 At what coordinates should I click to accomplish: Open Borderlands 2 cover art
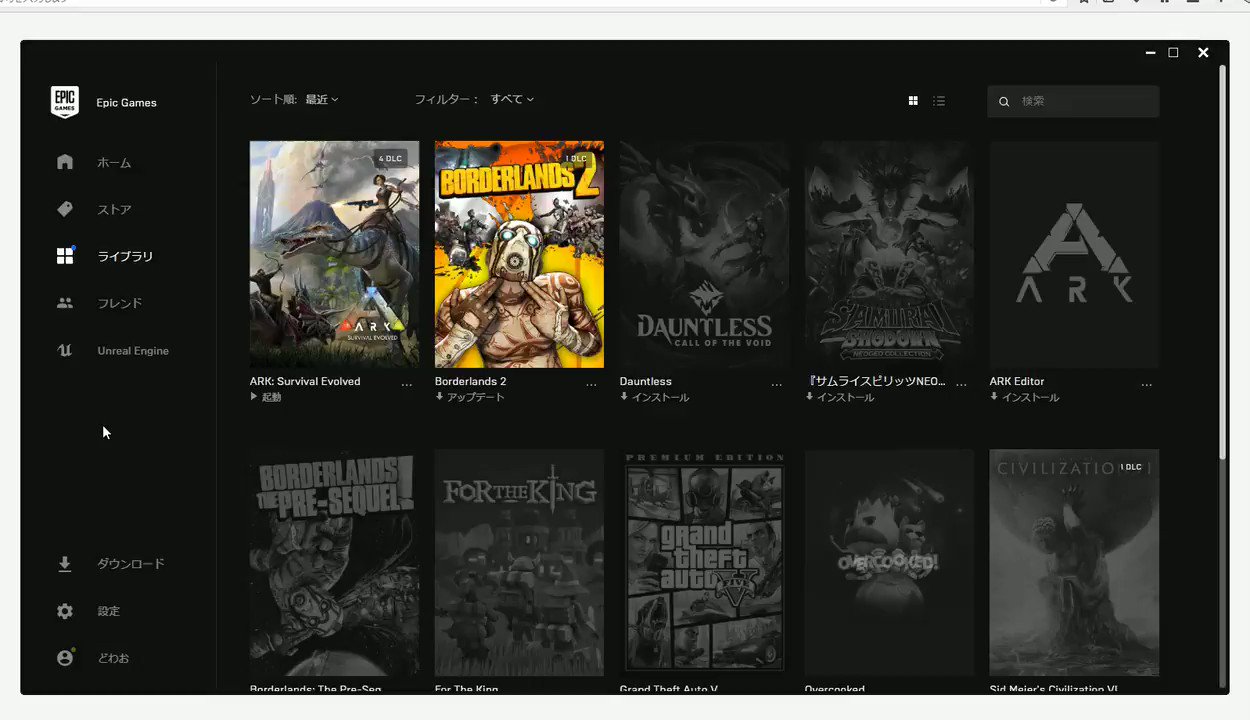point(519,254)
